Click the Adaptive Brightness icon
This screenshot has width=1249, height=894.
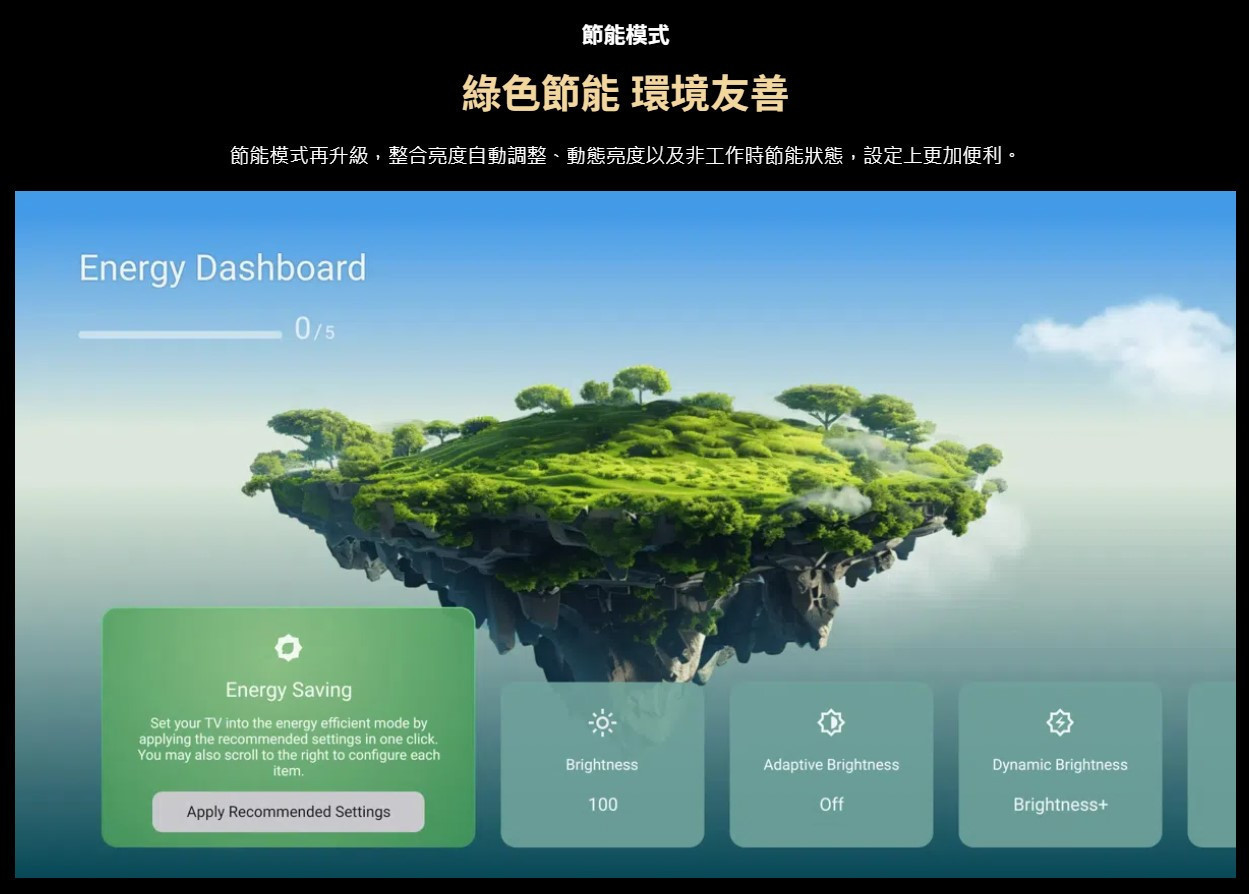(831, 722)
